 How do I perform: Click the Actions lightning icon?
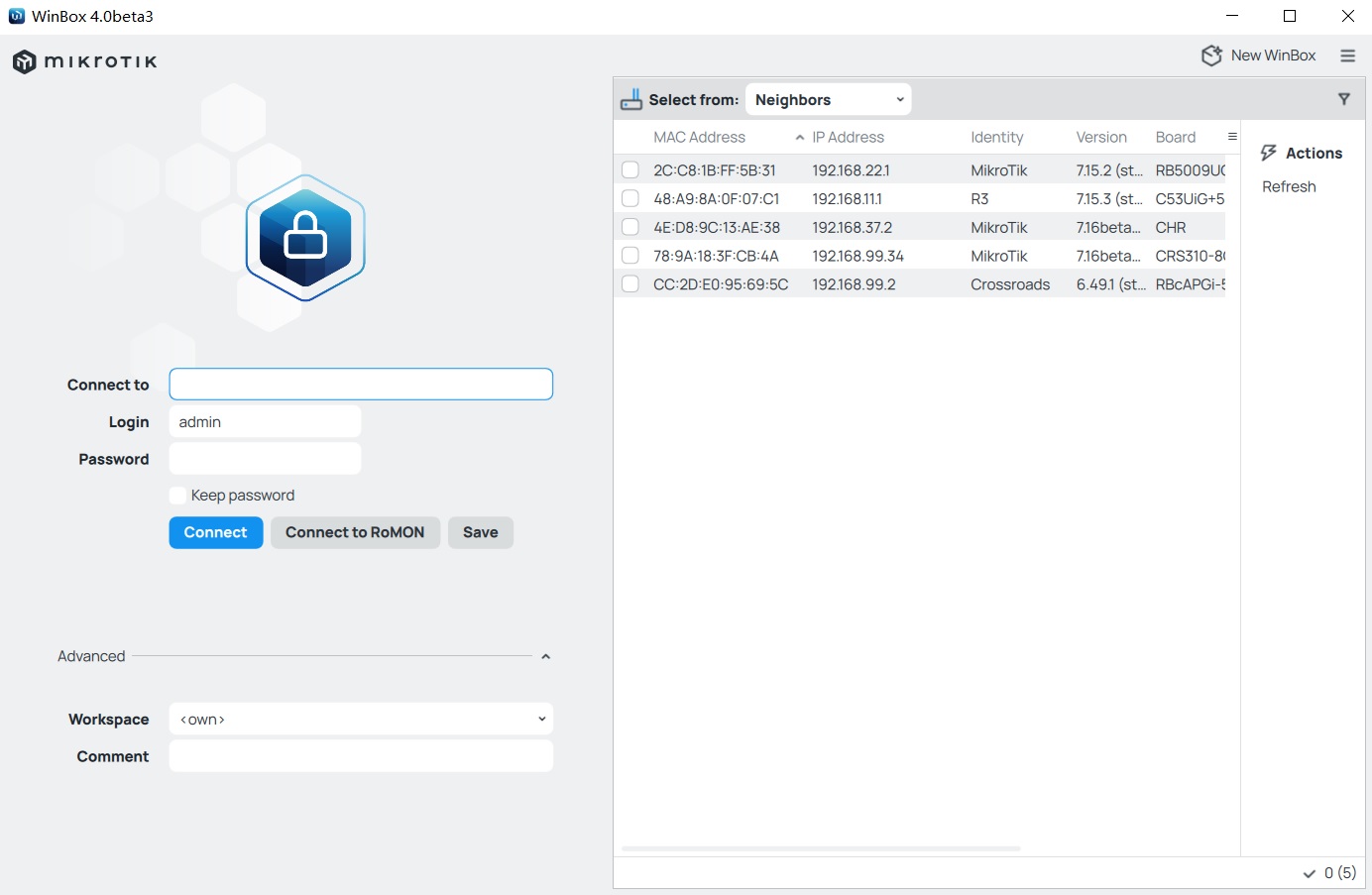coord(1268,153)
